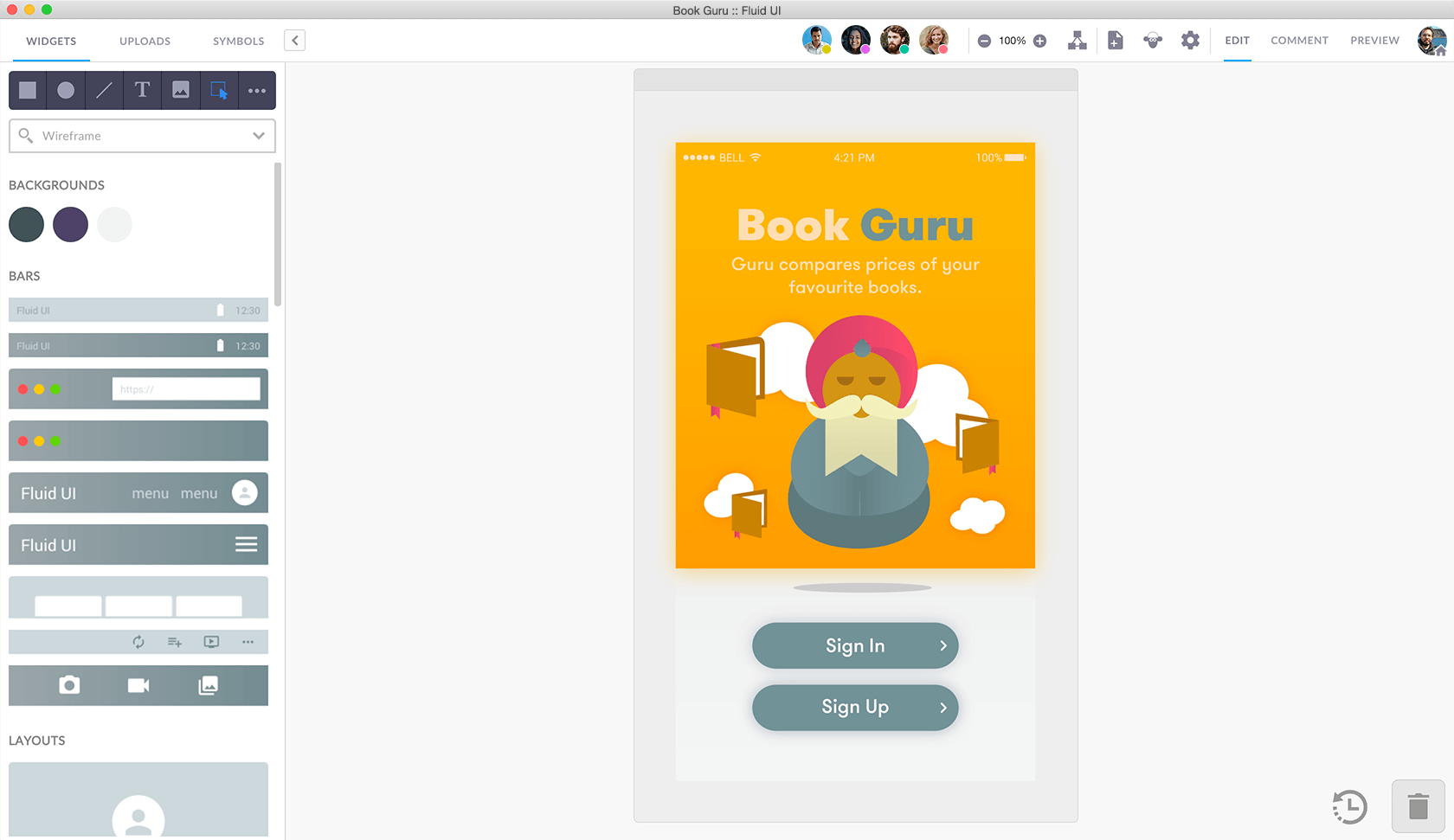Select the image widget tool
The image size is (1454, 840).
click(x=180, y=90)
